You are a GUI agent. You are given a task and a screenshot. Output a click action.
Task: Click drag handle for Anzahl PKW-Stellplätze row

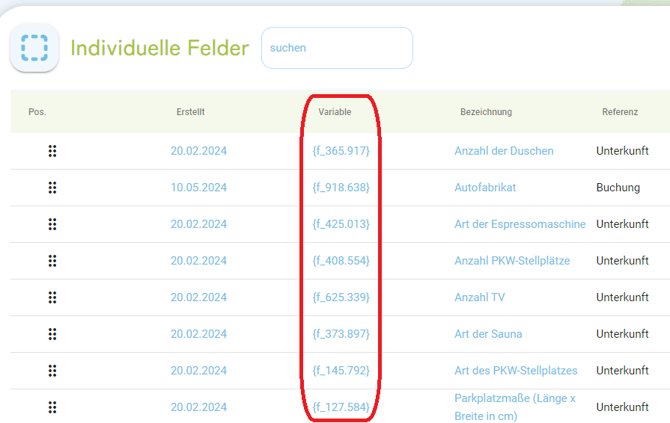[52, 261]
